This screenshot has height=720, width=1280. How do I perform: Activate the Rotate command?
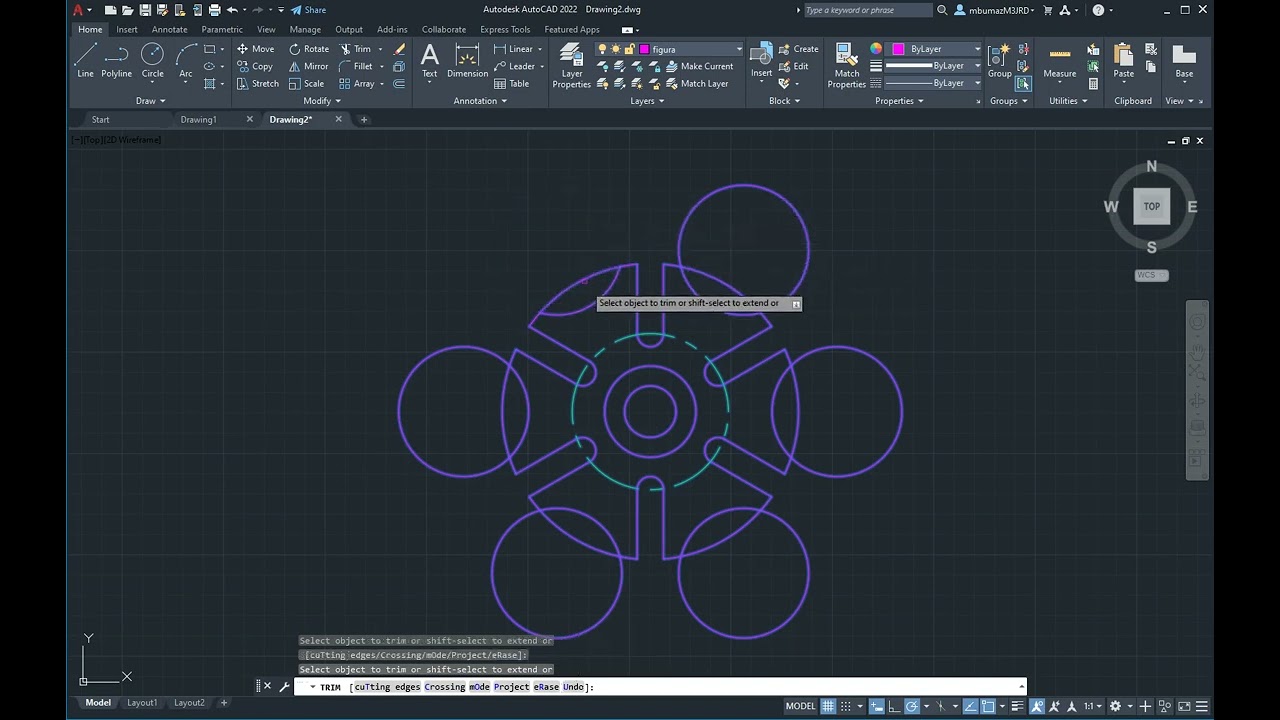click(x=309, y=49)
